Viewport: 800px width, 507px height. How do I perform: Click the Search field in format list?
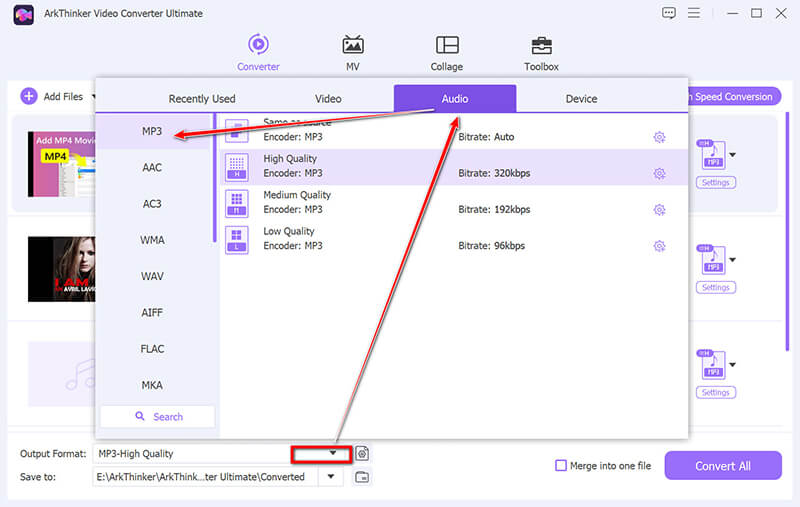pyautogui.click(x=158, y=417)
